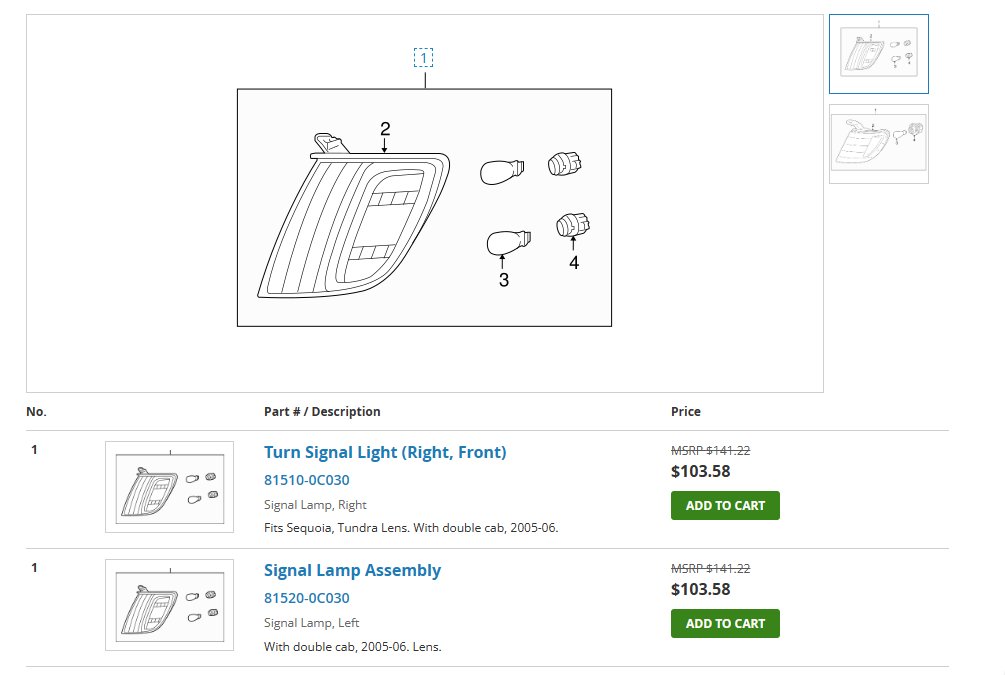Add the left Signal Lamp Assembly to cart

pyautogui.click(x=725, y=623)
